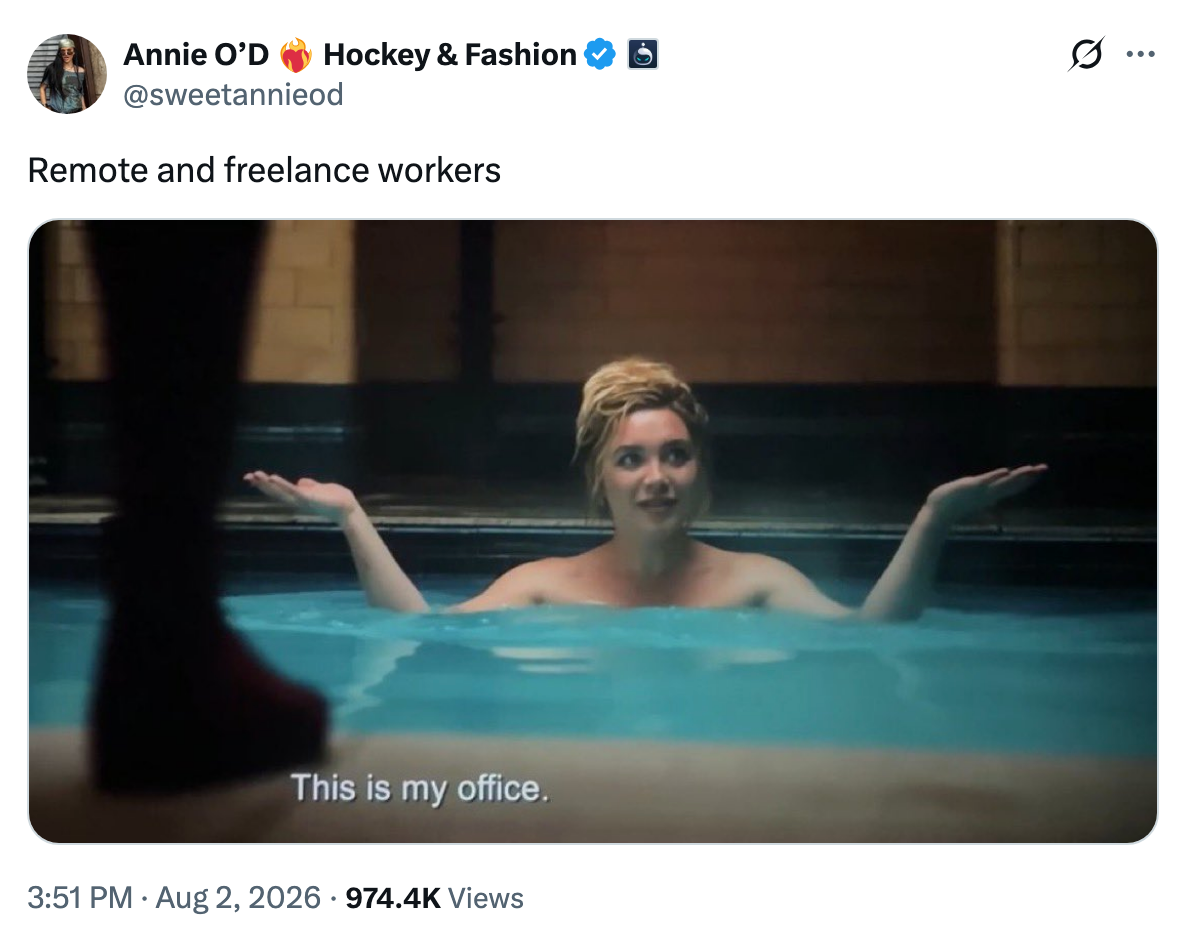
Task: Click the affiliate badge beside the checkmark
Action: tap(643, 54)
